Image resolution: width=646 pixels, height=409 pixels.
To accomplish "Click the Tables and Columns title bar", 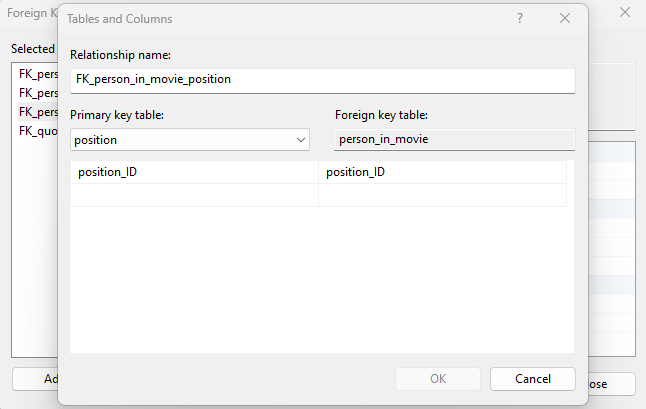I will [280, 19].
